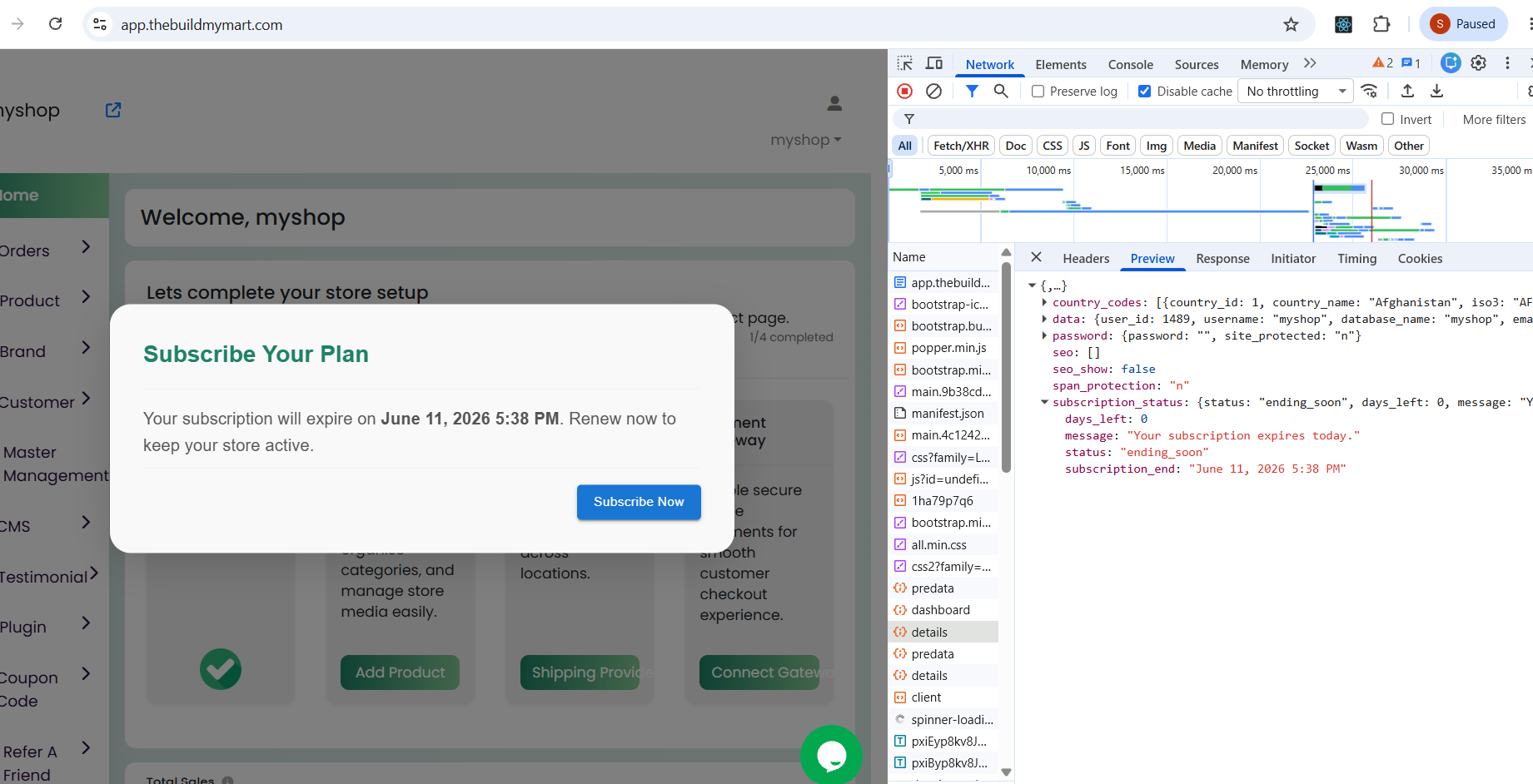Filter requests by Img type
1533x784 pixels.
tap(1157, 146)
